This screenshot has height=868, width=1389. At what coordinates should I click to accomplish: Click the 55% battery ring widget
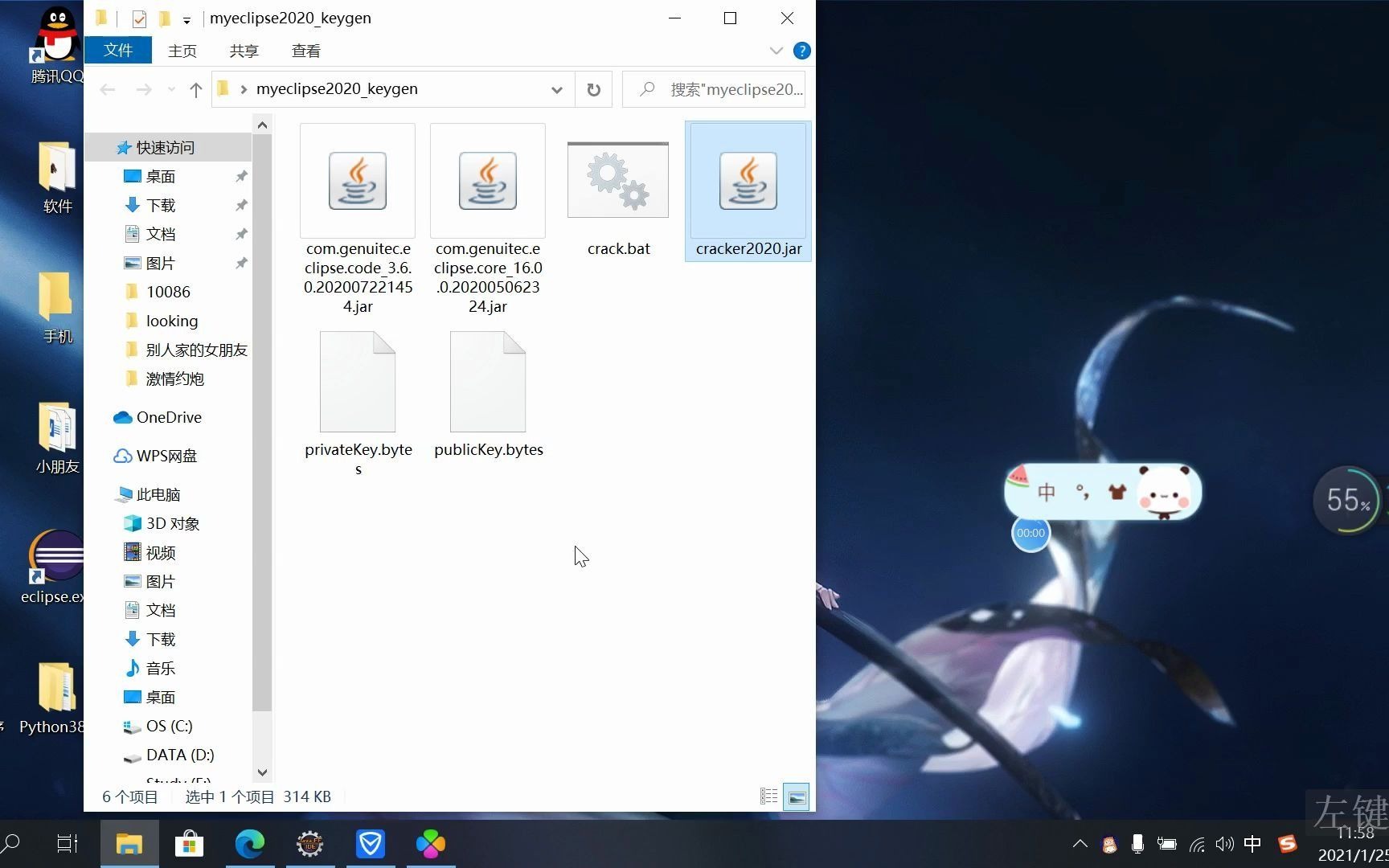click(x=1347, y=500)
